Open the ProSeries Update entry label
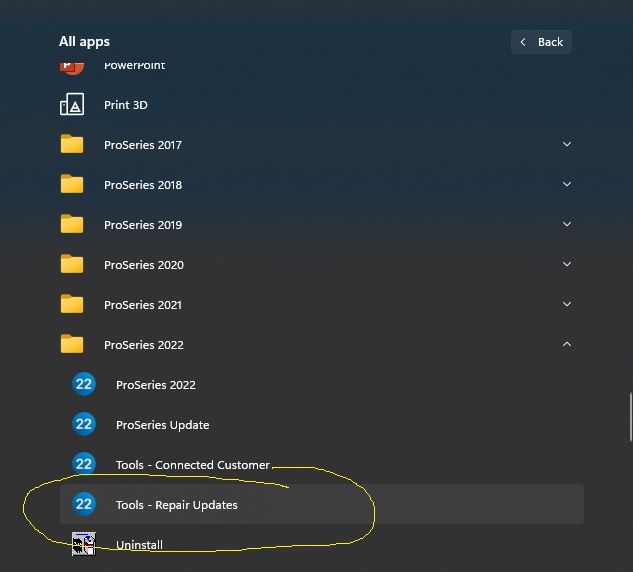The width and height of the screenshot is (633, 572). pyautogui.click(x=162, y=425)
